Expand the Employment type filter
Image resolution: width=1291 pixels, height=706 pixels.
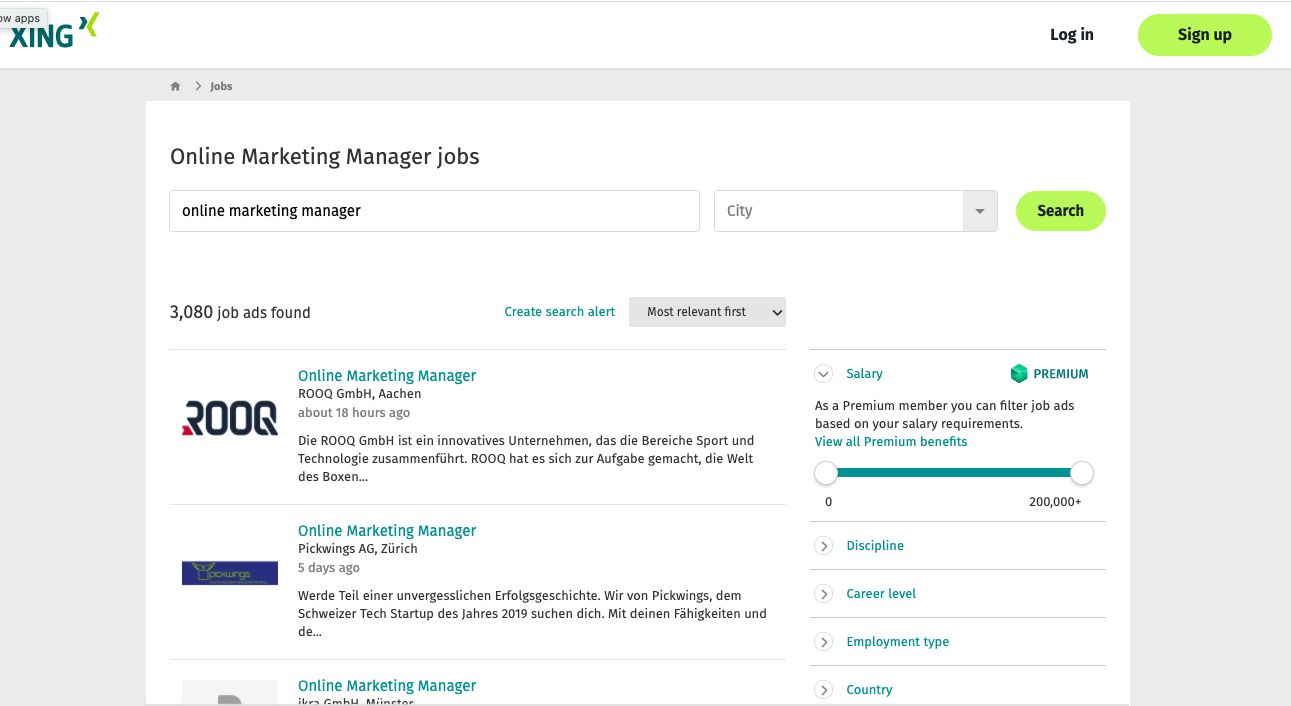(824, 642)
